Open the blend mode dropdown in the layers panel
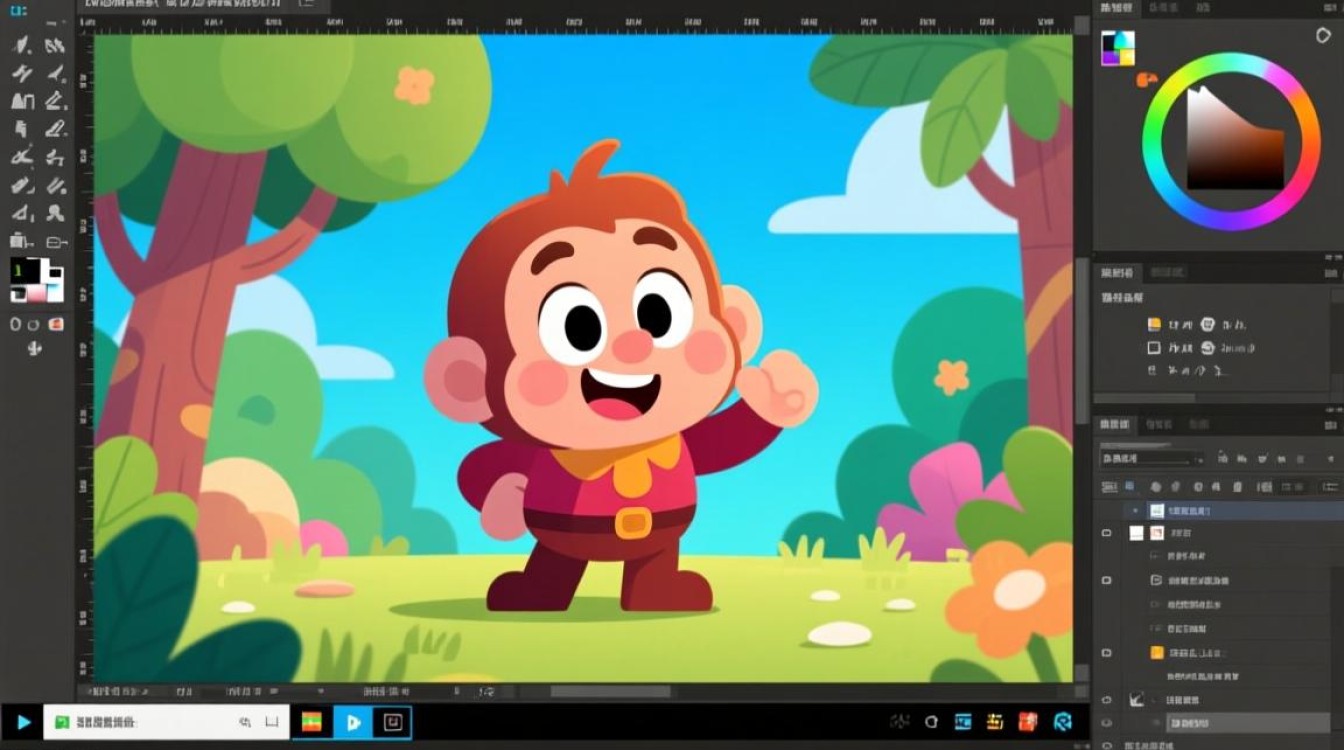Image resolution: width=1344 pixels, height=750 pixels. point(1150,458)
